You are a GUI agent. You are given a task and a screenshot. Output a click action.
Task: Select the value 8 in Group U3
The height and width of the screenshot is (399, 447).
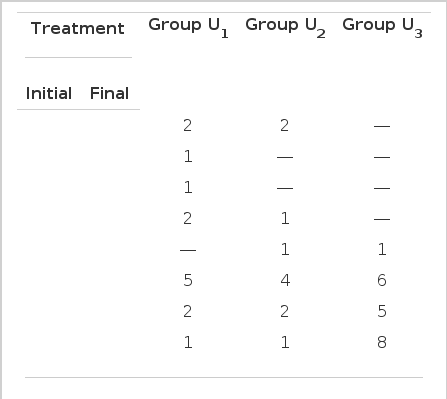pos(382,342)
